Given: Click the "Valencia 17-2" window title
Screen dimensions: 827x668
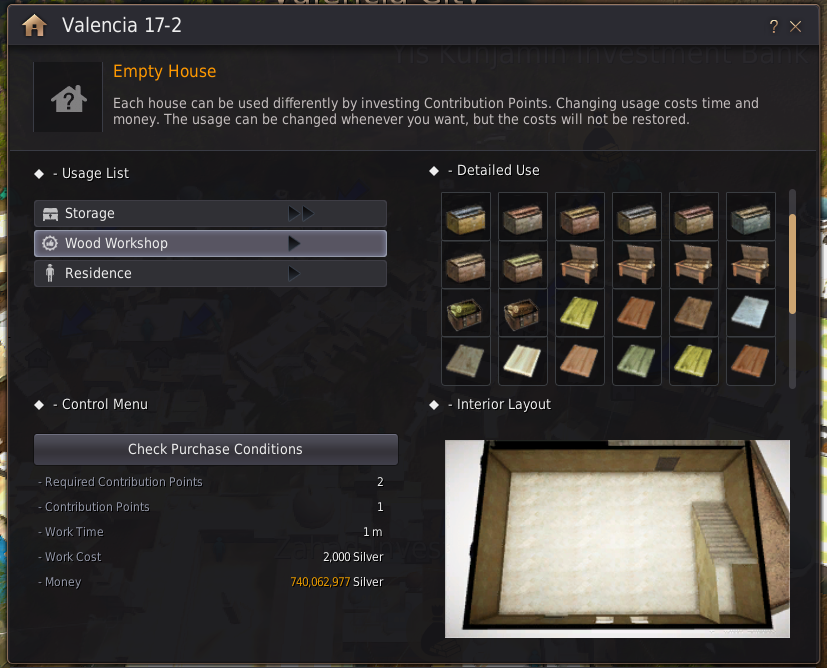Looking at the screenshot, I should 122,25.
